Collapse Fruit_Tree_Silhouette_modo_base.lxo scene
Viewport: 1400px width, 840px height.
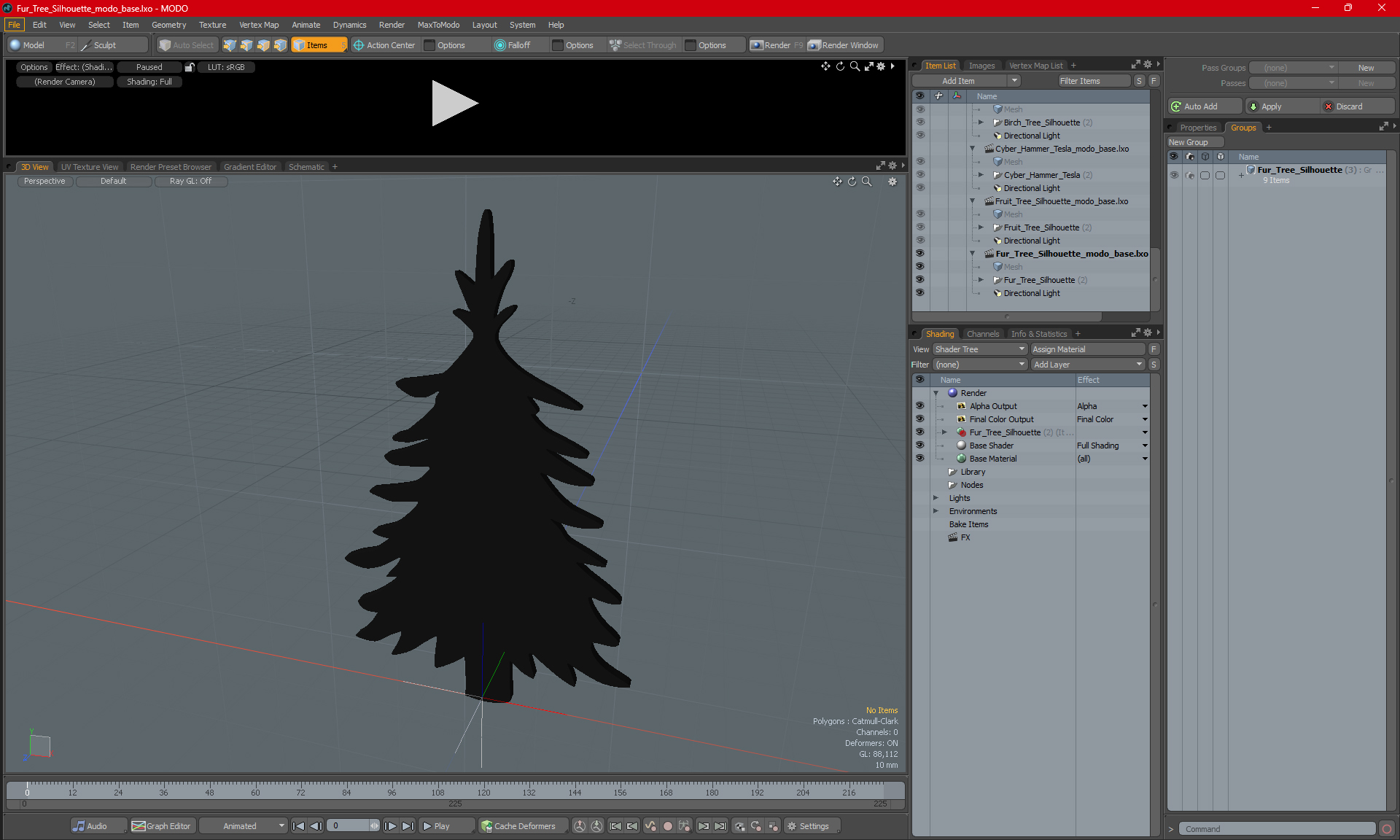coord(972,201)
